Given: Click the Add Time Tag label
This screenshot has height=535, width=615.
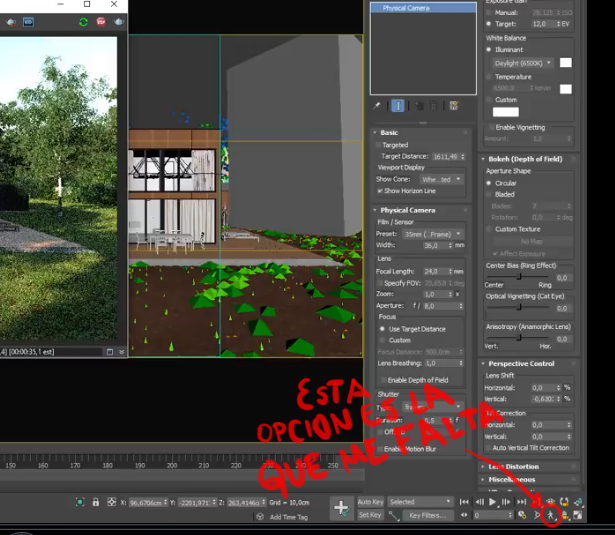Looking at the screenshot, I should (x=289, y=517).
